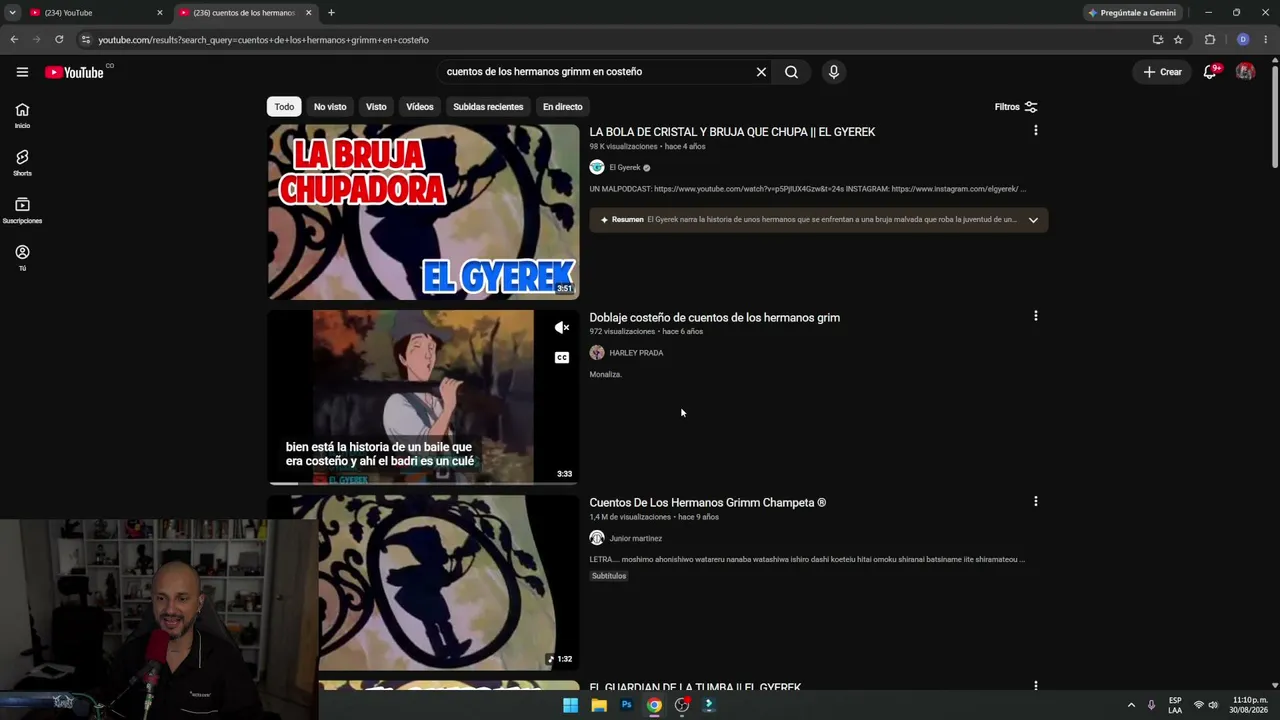Go to HARLEY PRADA channel name
This screenshot has height=720, width=1280.
636,353
